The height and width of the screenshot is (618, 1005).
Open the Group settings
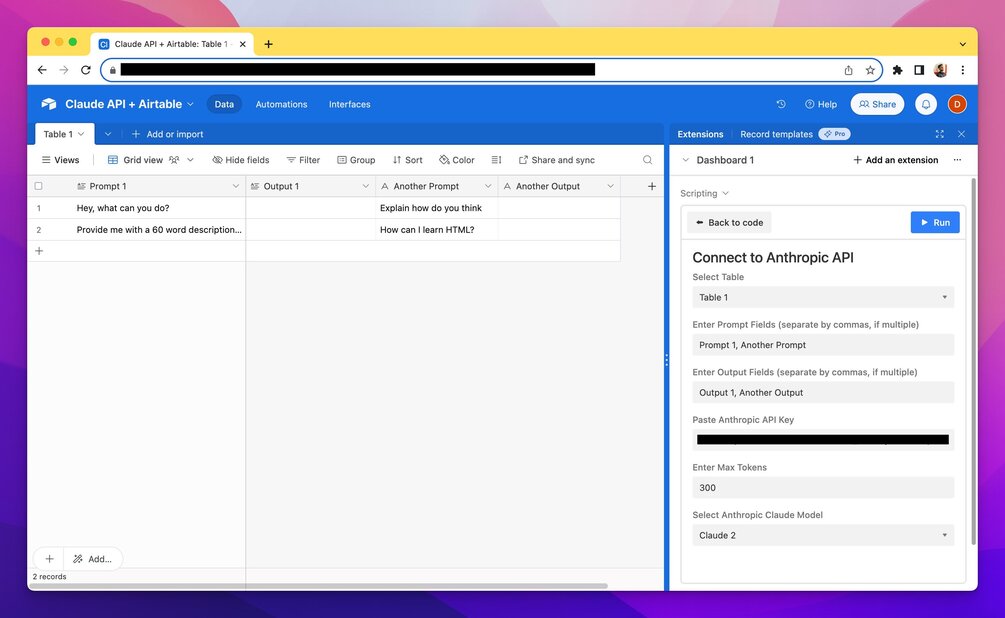coord(355,159)
